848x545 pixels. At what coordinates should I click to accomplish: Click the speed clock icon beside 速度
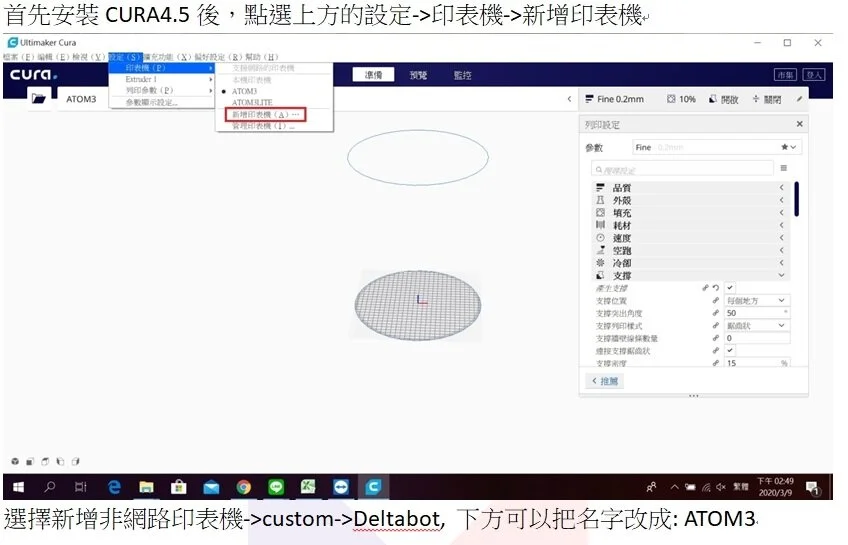[x=600, y=237]
